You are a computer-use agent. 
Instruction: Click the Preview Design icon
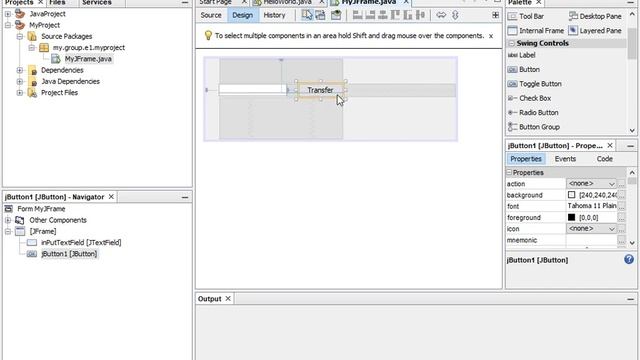[x=336, y=15]
